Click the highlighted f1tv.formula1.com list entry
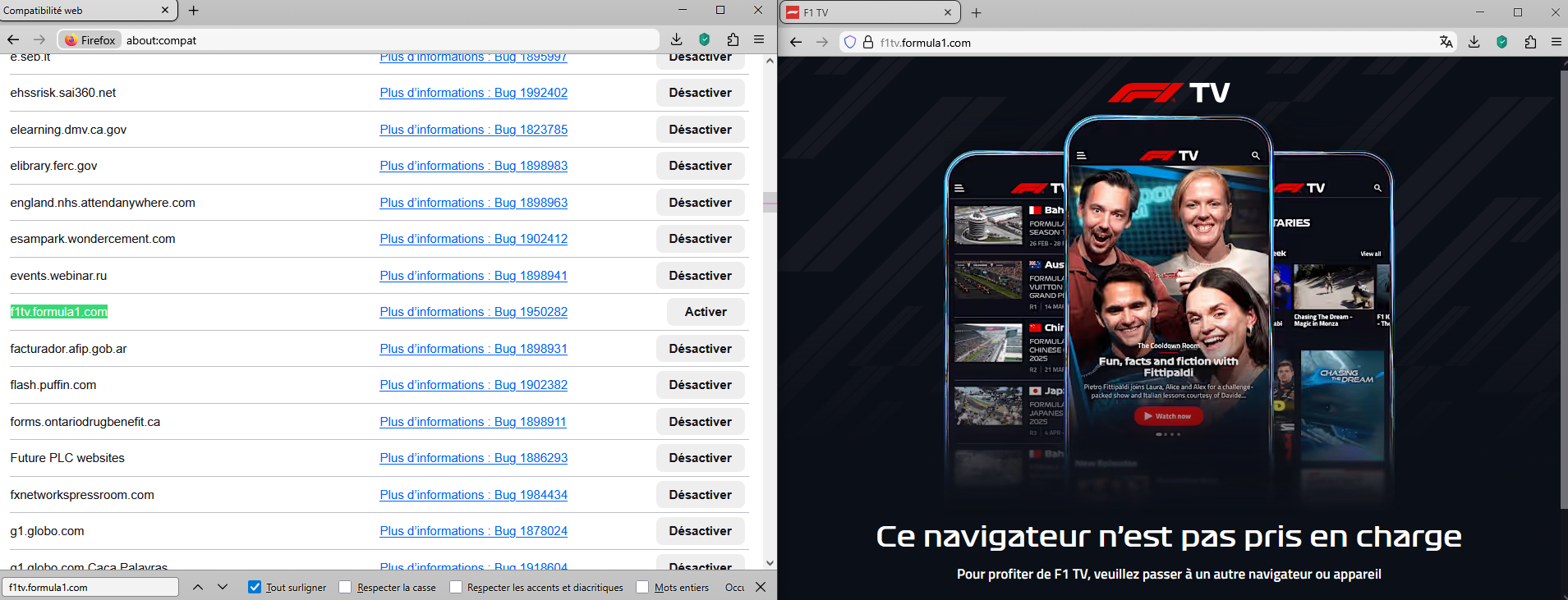Screen dimensions: 1568x600 [59, 312]
